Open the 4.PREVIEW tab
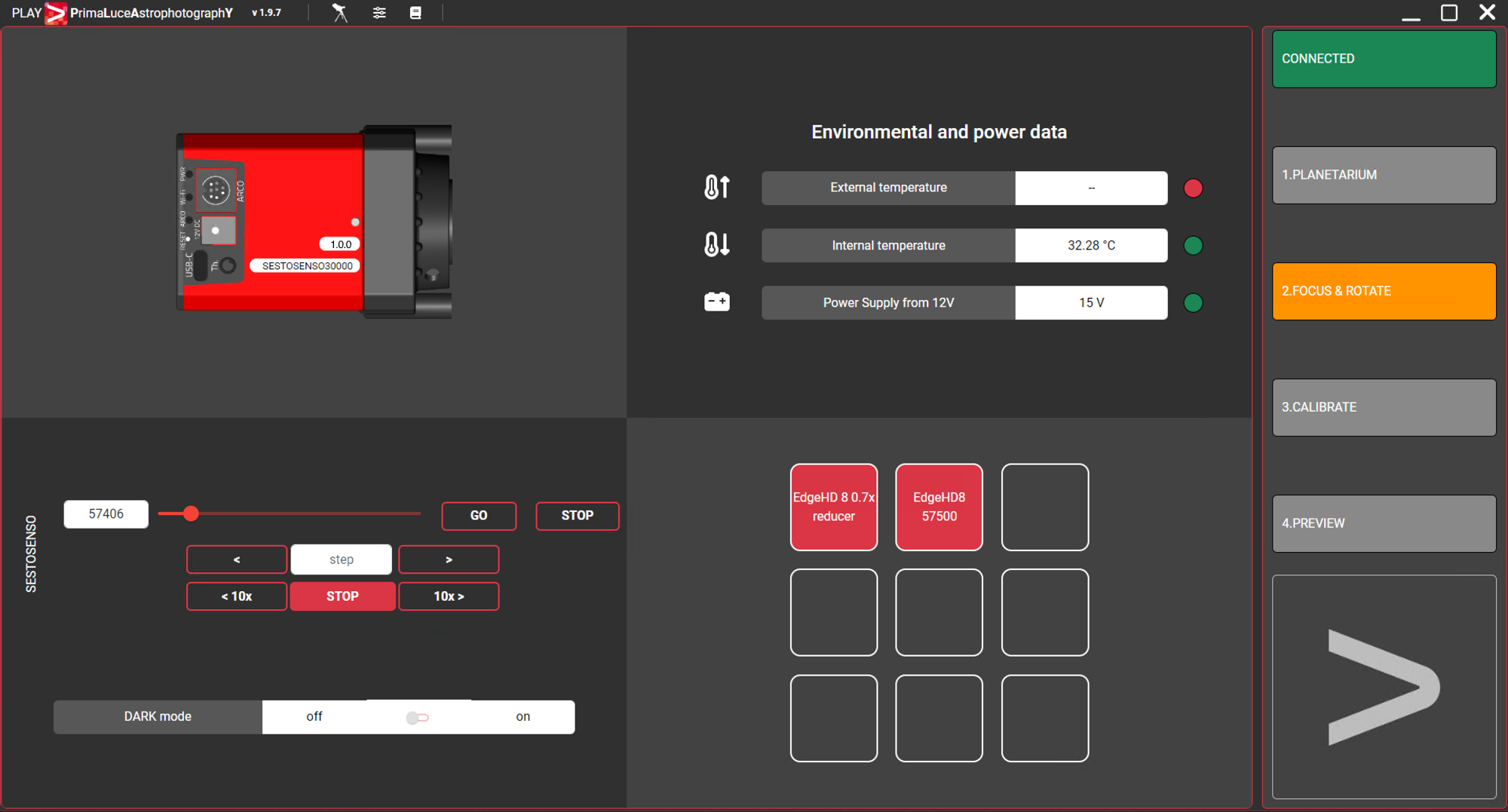Image resolution: width=1508 pixels, height=812 pixels. (x=1384, y=523)
